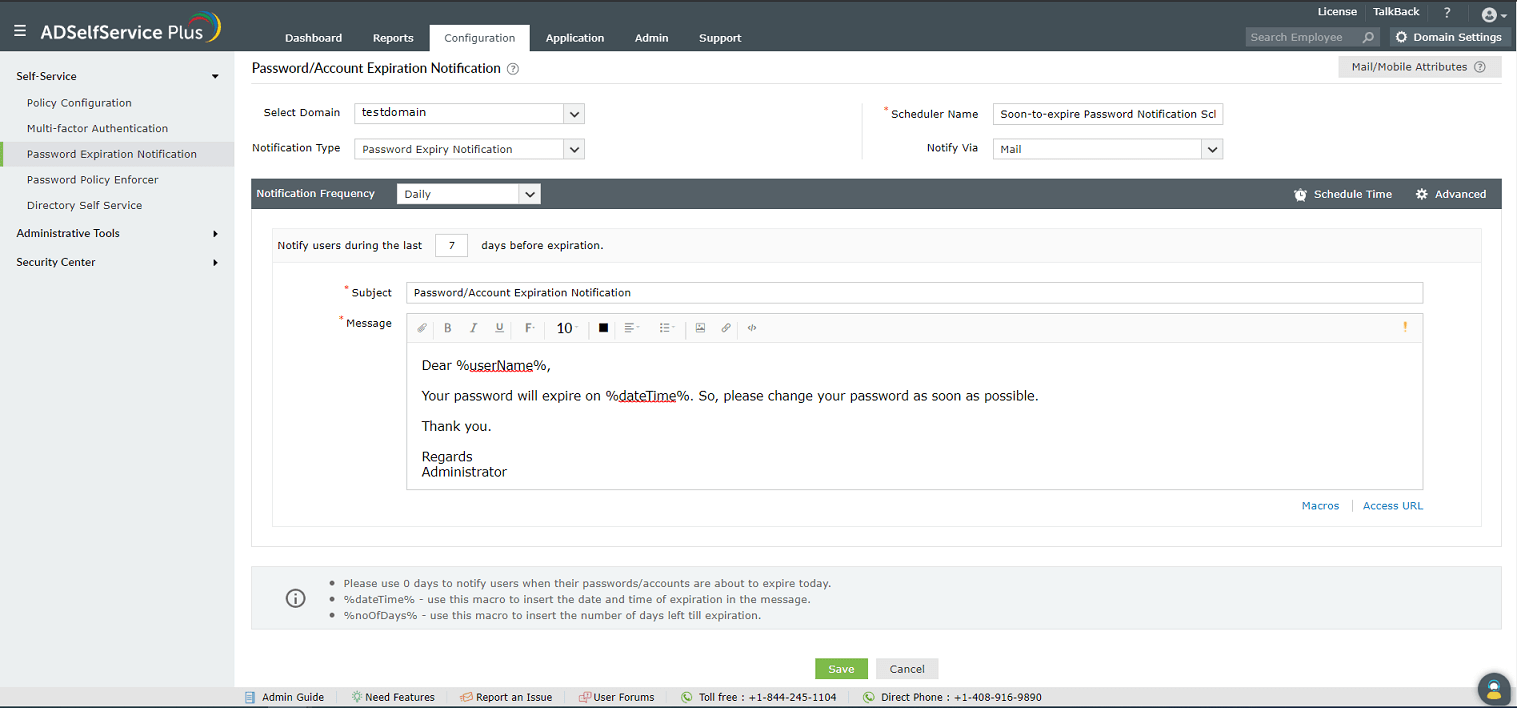The image size is (1517, 708).
Task: Click the orange exclamation warning icon
Action: coord(1405,327)
